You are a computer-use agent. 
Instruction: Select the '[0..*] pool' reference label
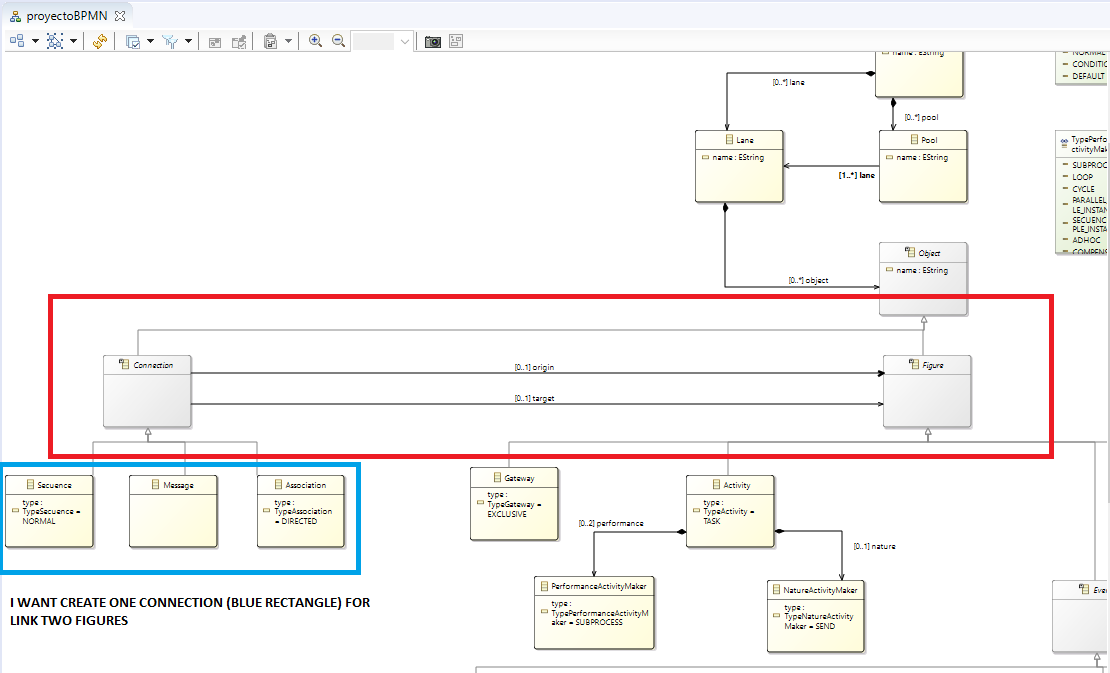tap(922, 117)
